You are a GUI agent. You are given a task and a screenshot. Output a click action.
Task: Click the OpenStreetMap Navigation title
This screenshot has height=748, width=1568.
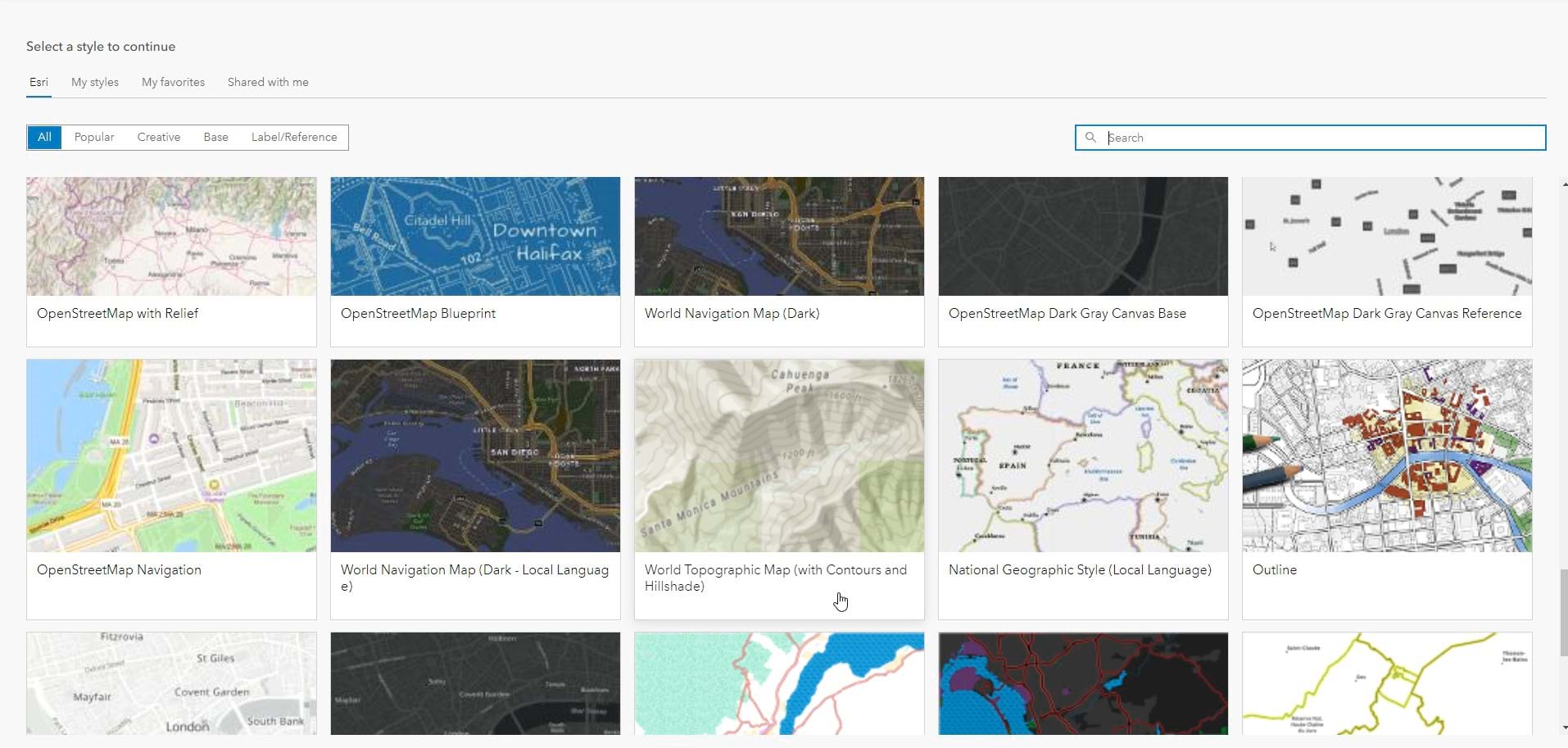(119, 570)
